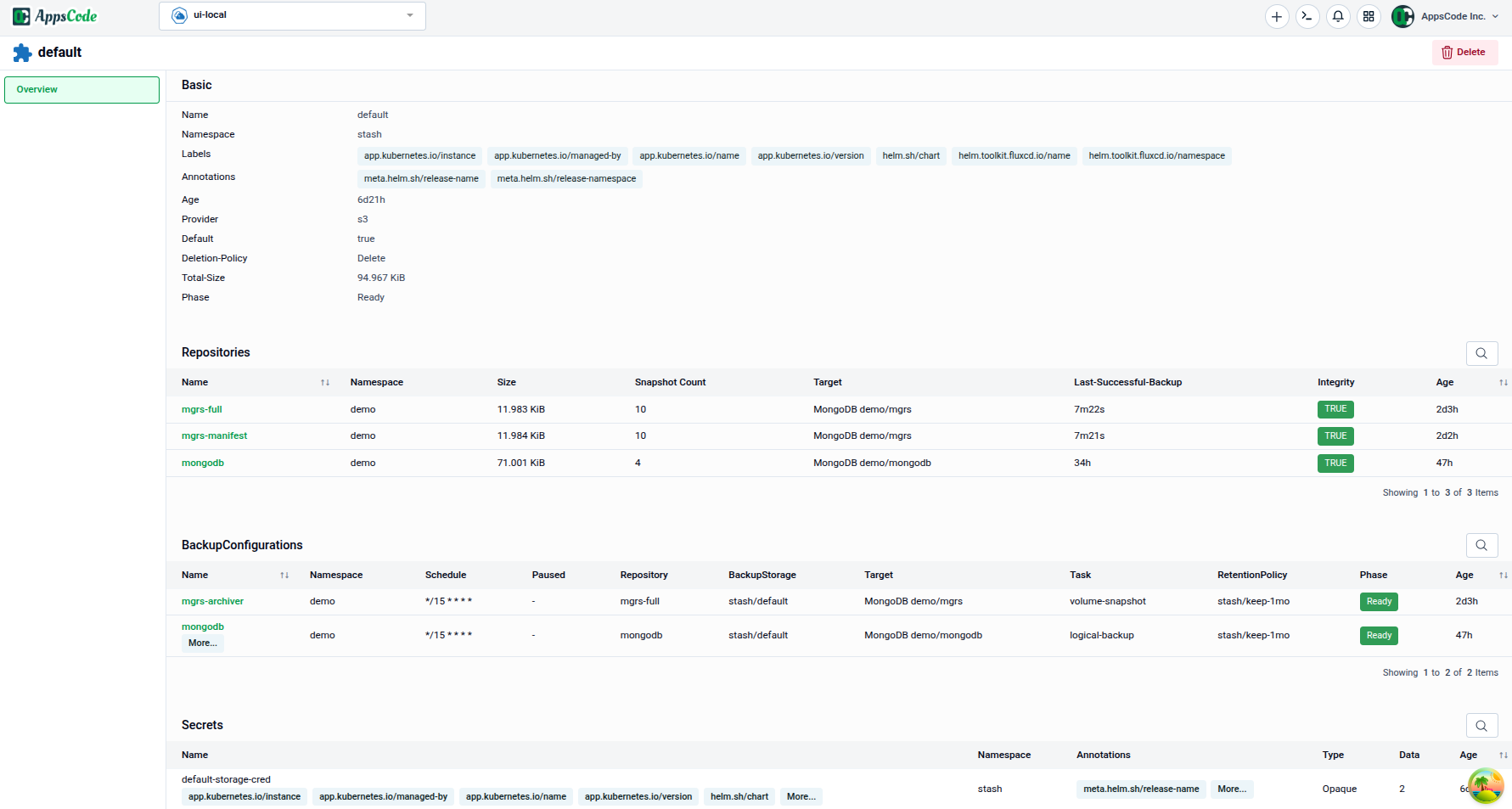Image resolution: width=1512 pixels, height=809 pixels.
Task: View notifications via the bell icon
Action: pos(1339,16)
